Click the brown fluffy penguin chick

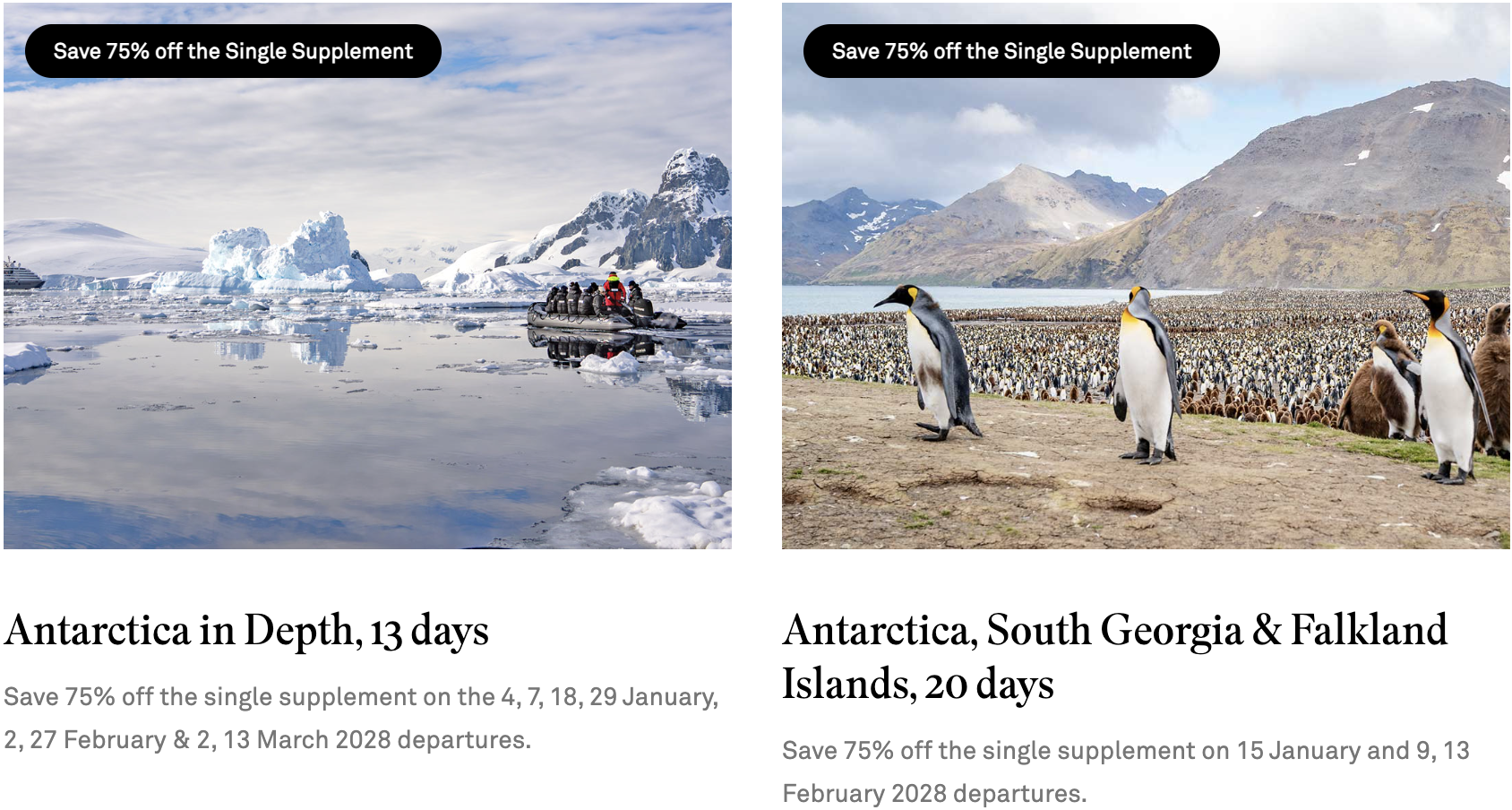pyautogui.click(x=1380, y=381)
